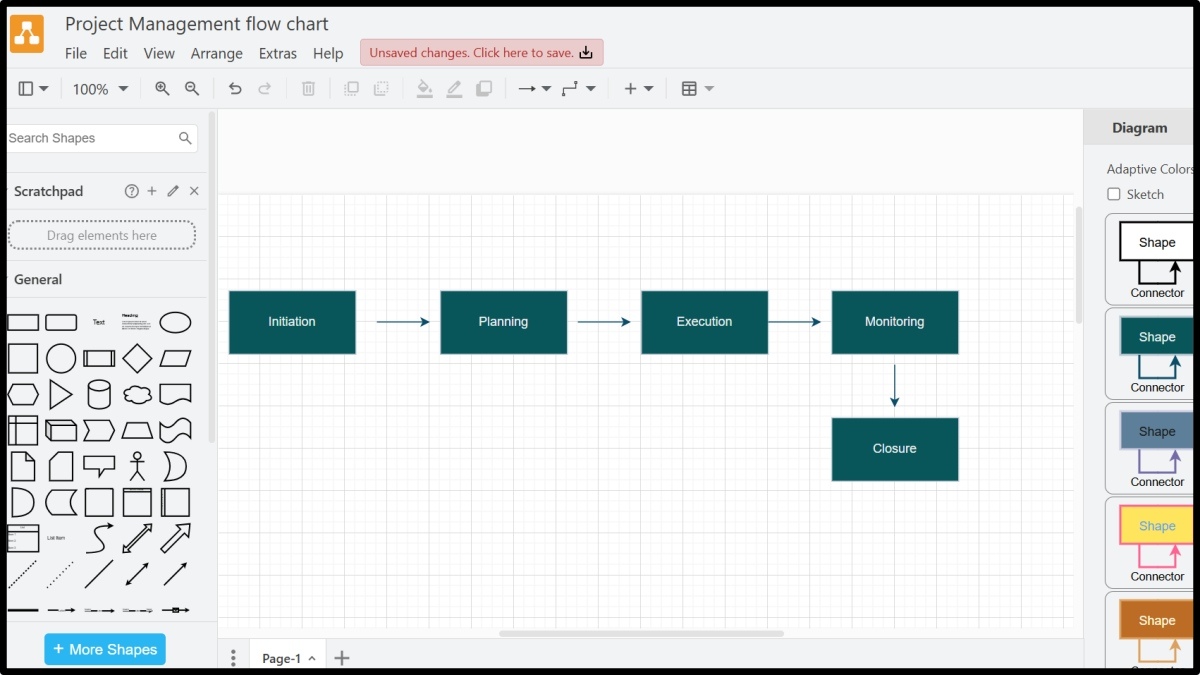Close the Scratchpad section
1200x675 pixels.
(194, 191)
